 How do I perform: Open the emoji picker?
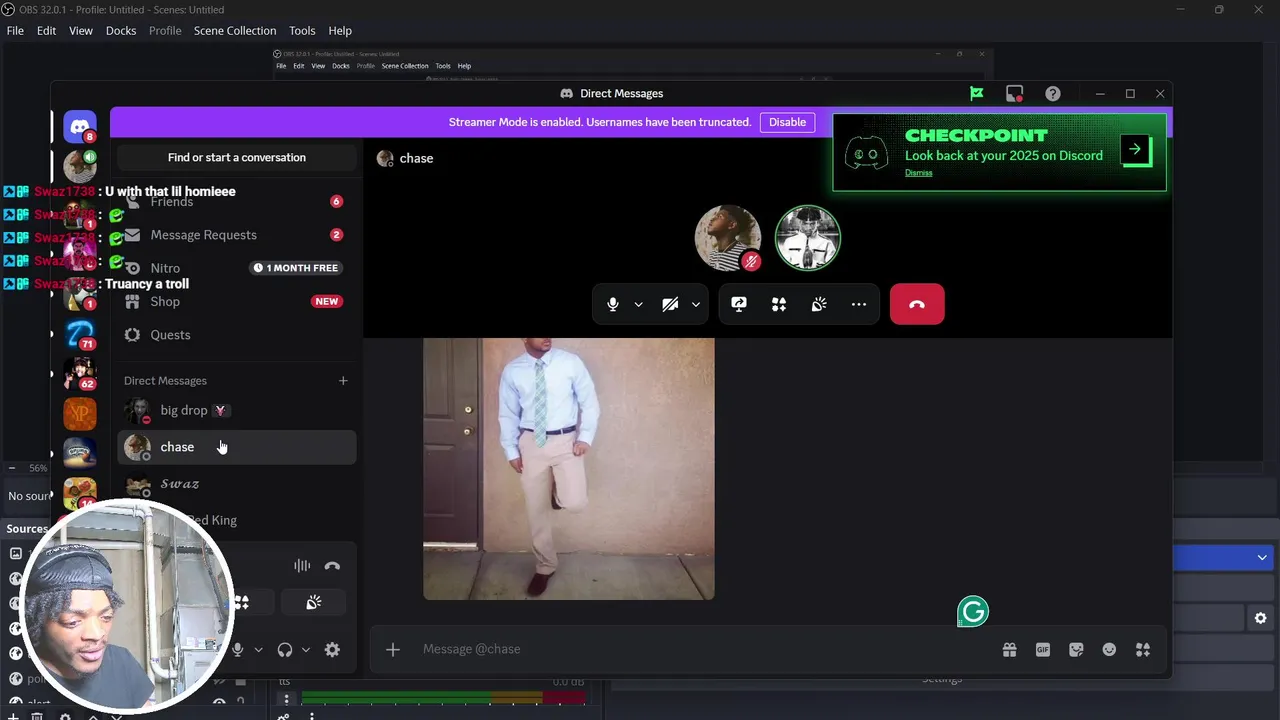tap(1109, 650)
